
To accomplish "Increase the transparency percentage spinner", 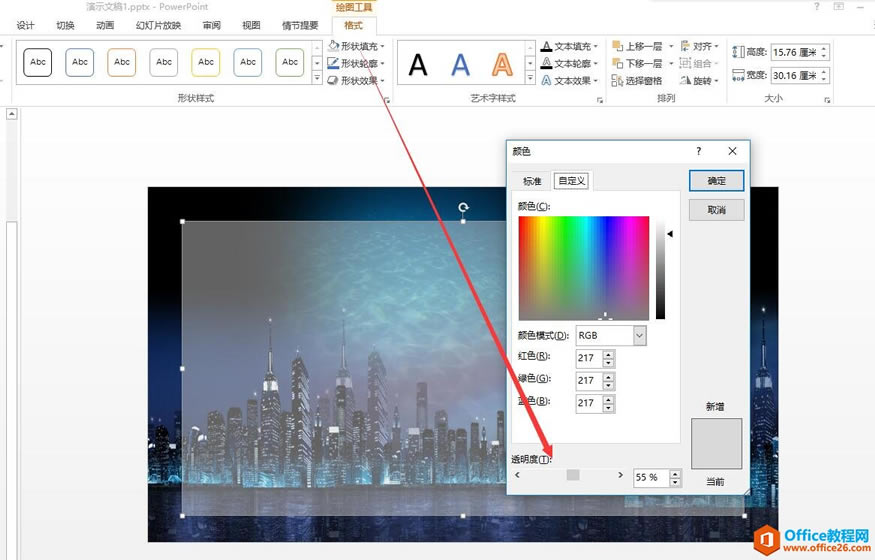I will coord(676,474).
